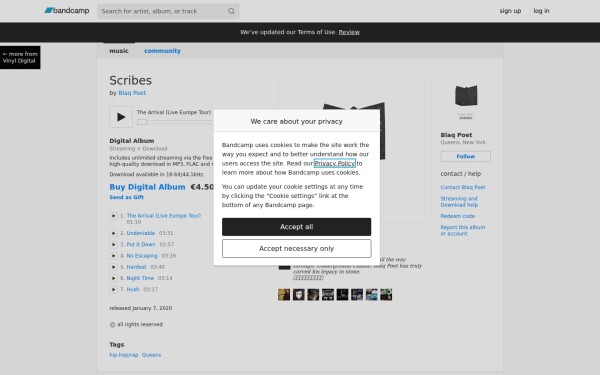Click the search magnifier icon

[x=231, y=11]
